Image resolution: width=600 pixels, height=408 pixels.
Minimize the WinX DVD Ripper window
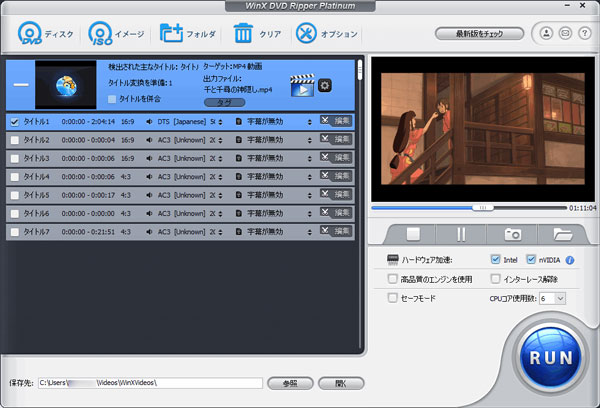pos(567,5)
